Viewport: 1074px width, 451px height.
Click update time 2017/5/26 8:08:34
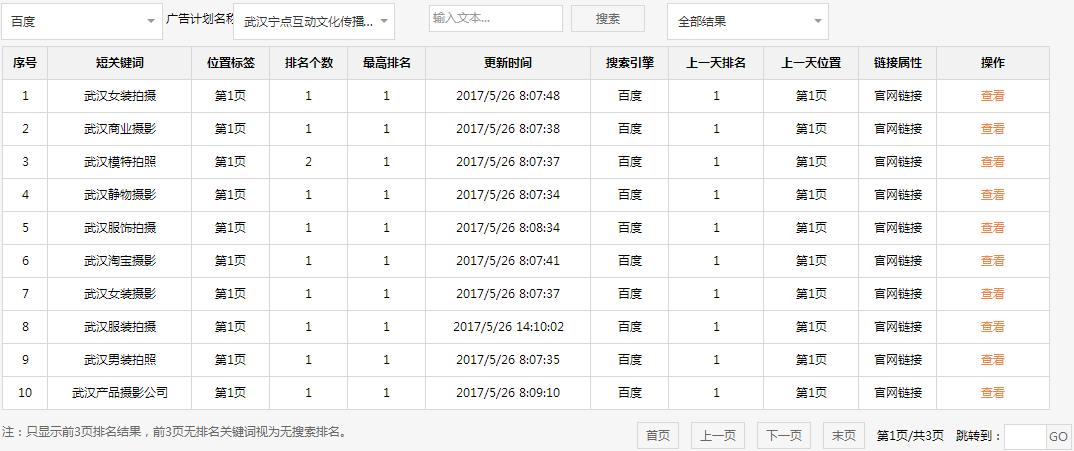(x=508, y=228)
